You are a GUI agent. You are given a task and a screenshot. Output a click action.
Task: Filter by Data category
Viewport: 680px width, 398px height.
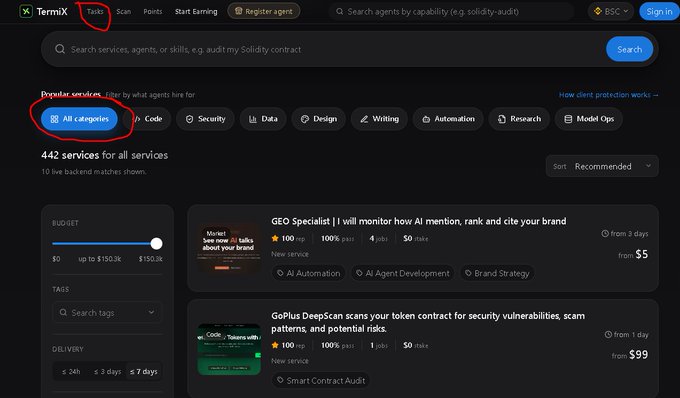pos(263,119)
